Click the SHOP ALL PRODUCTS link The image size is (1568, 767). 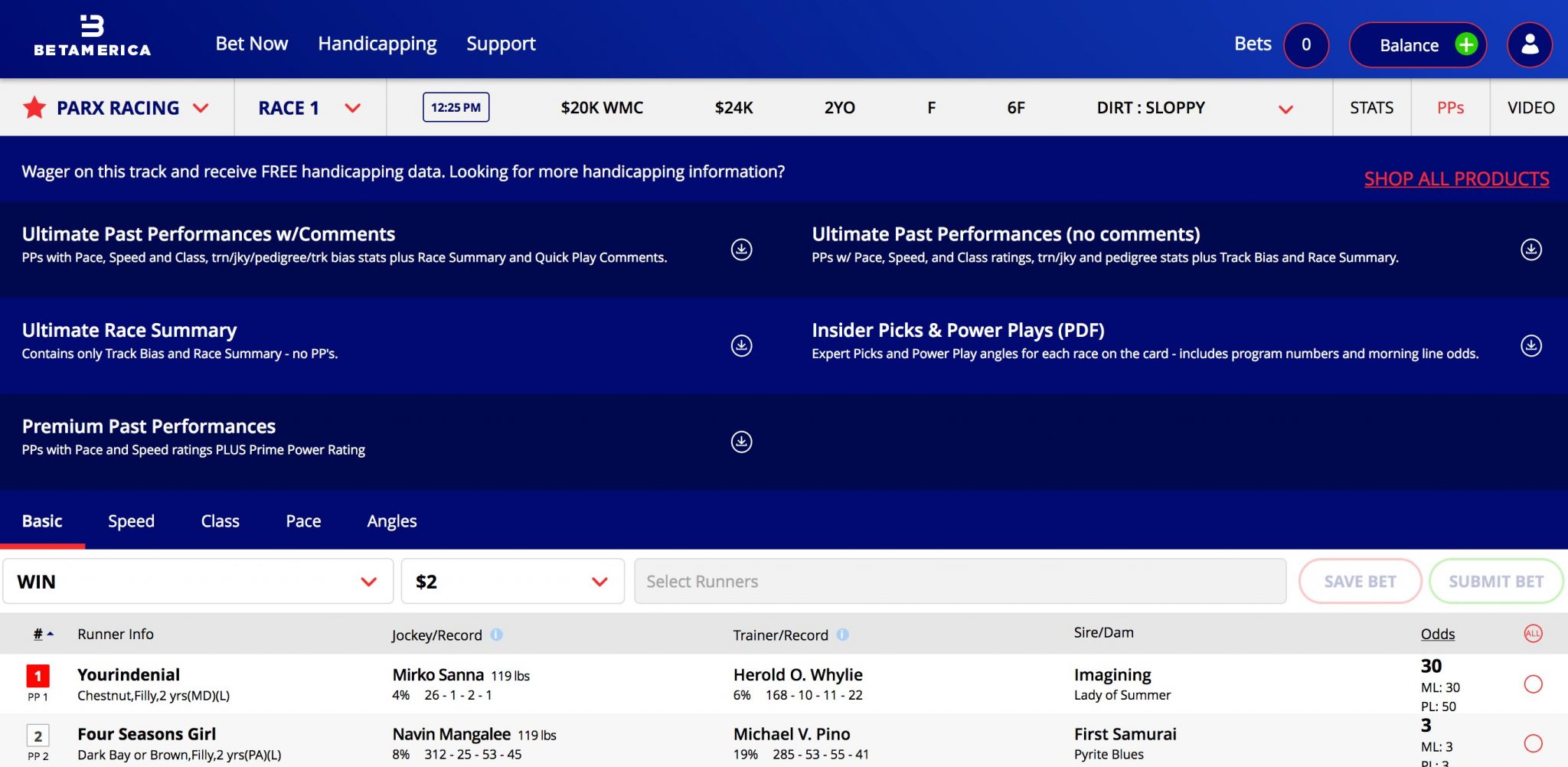[1456, 179]
